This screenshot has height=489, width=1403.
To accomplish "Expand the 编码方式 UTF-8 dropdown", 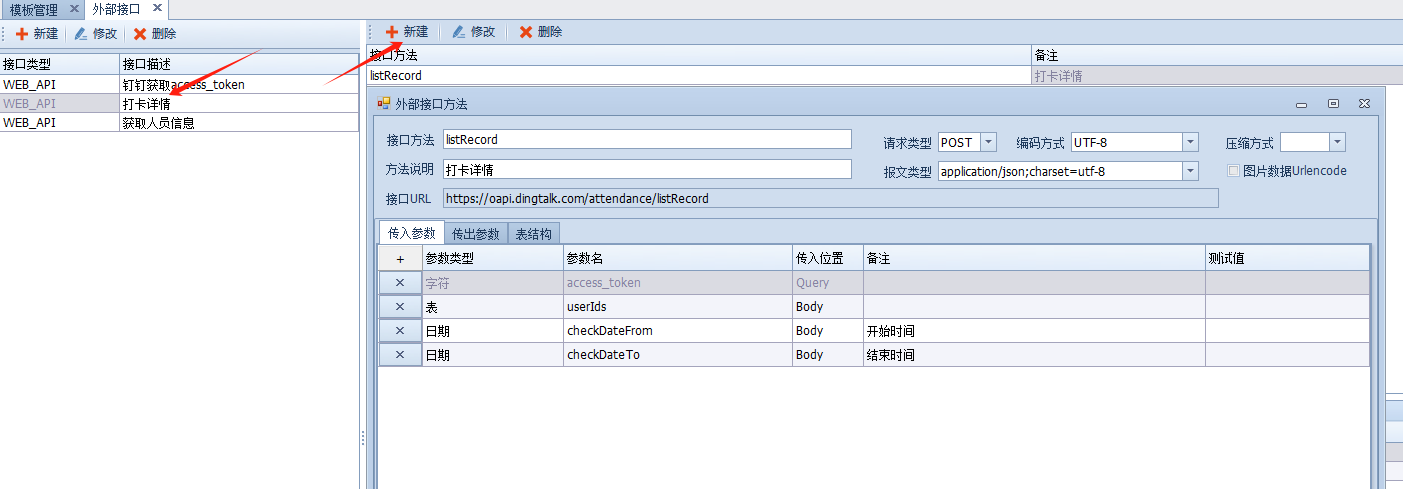I will [1190, 143].
